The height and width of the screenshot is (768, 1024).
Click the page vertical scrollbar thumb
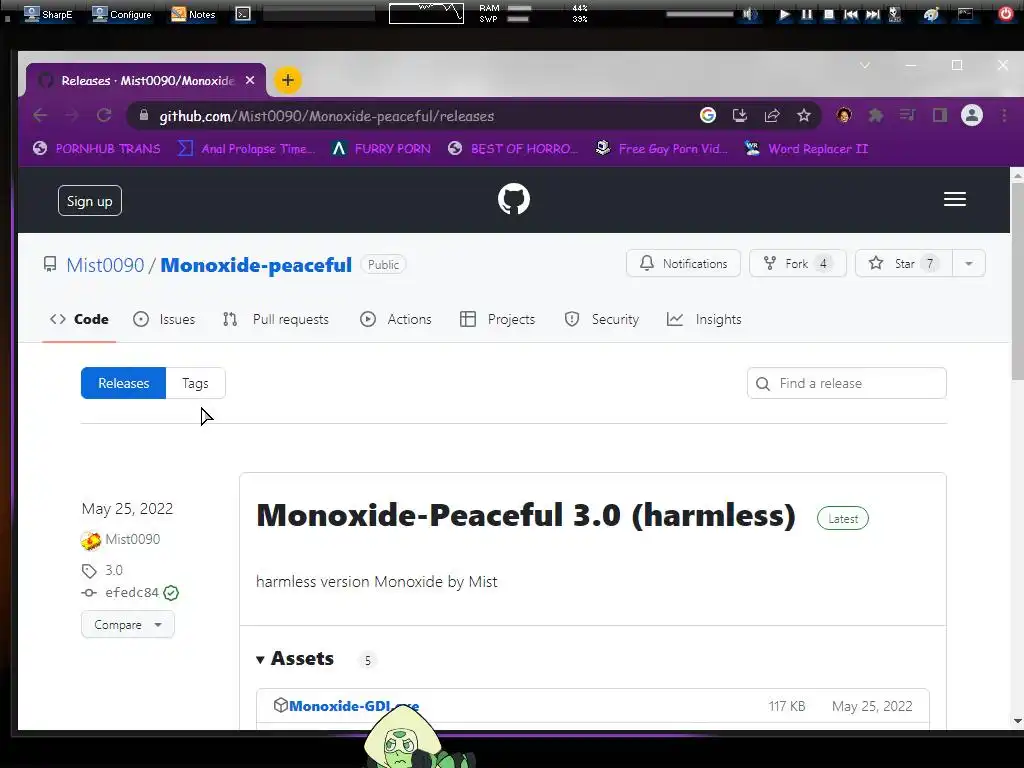coord(1017,280)
